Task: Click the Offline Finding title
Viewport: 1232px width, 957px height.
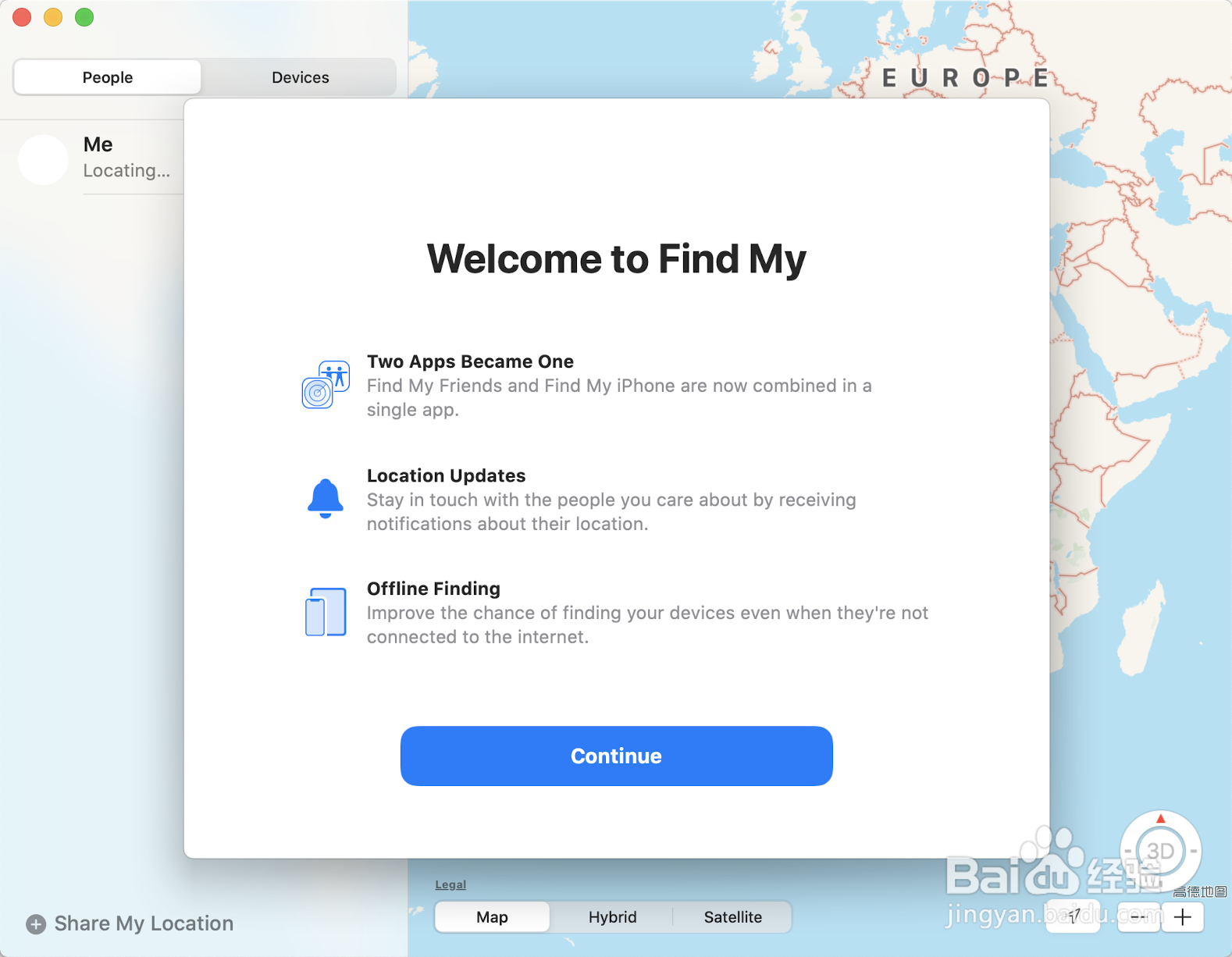Action: (x=433, y=589)
